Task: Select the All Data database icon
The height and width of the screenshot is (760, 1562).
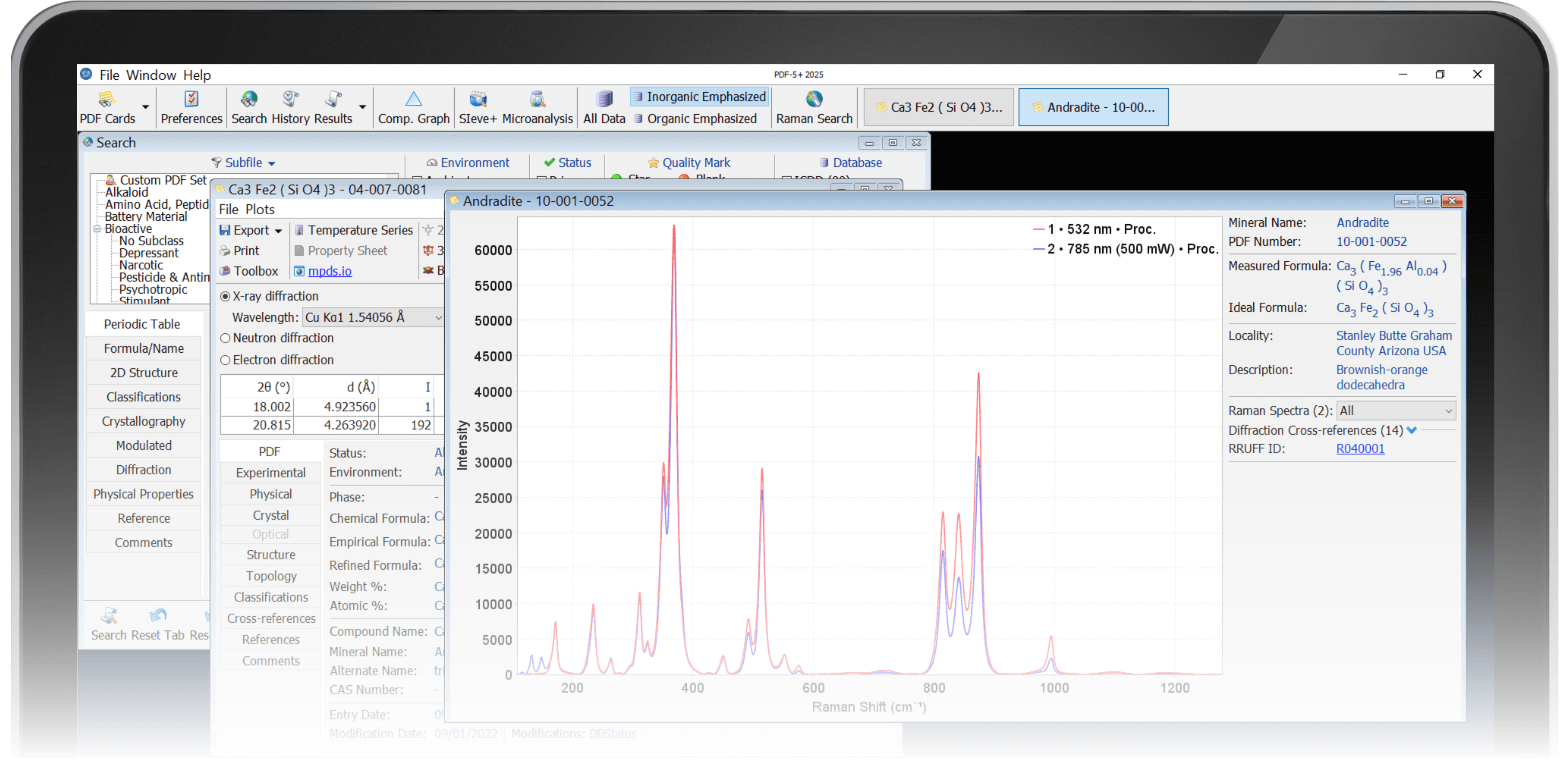Action: coord(604,99)
